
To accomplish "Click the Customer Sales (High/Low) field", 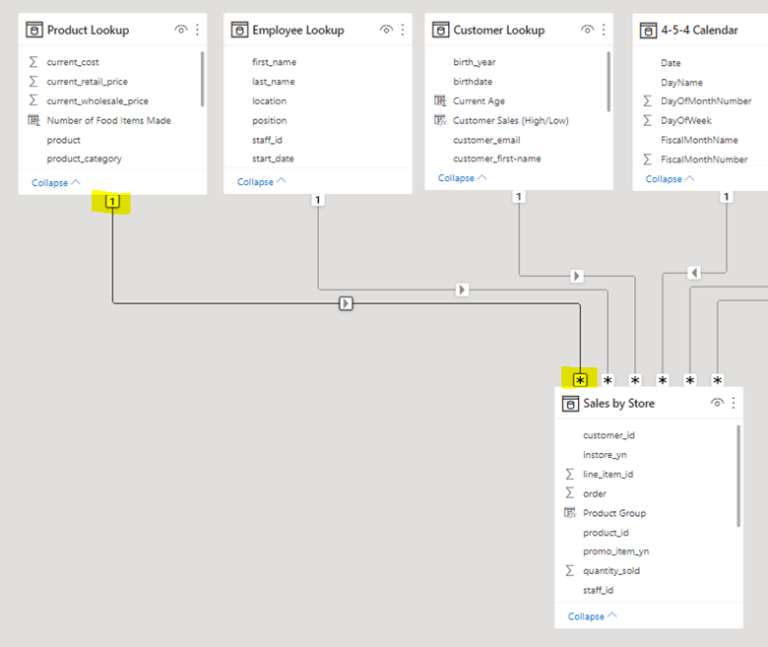I will point(511,120).
